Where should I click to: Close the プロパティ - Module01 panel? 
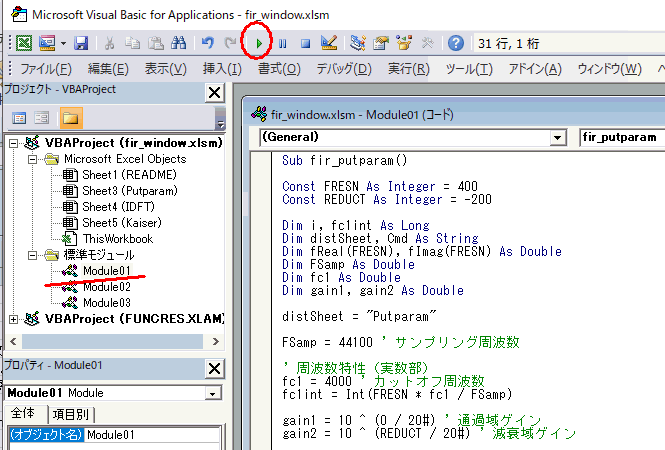tap(215, 368)
